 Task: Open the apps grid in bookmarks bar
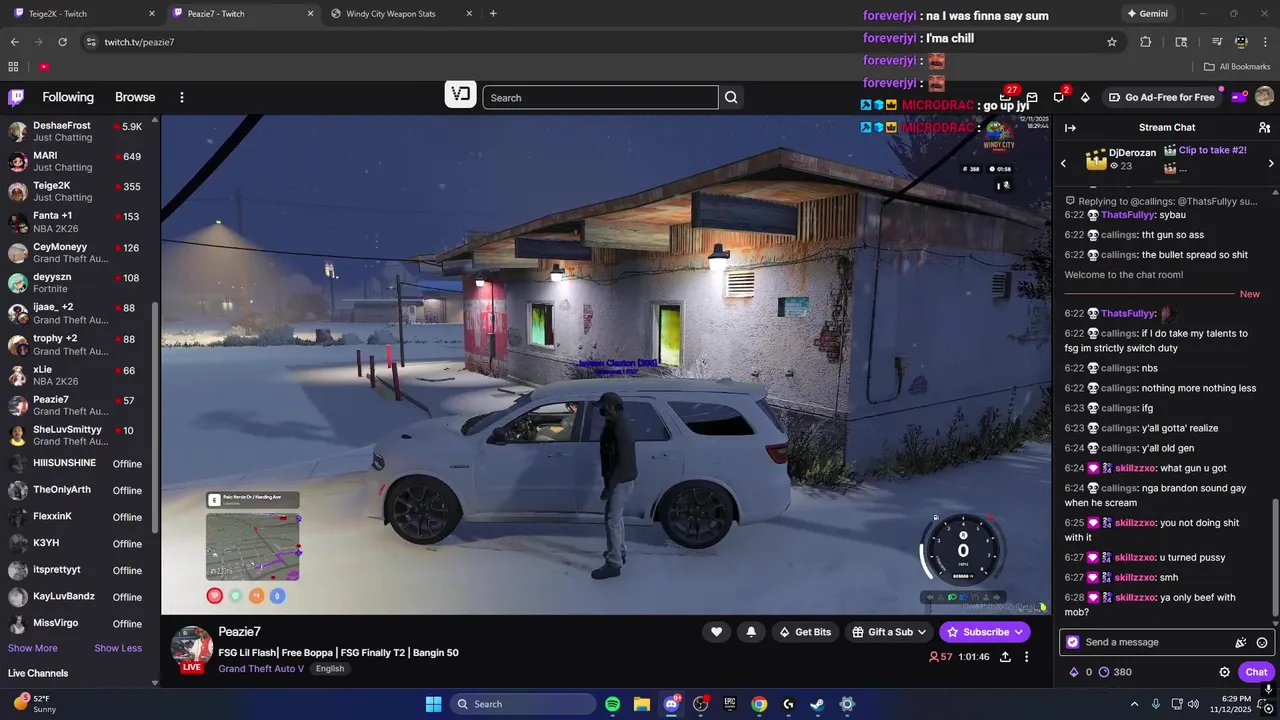[x=13, y=67]
